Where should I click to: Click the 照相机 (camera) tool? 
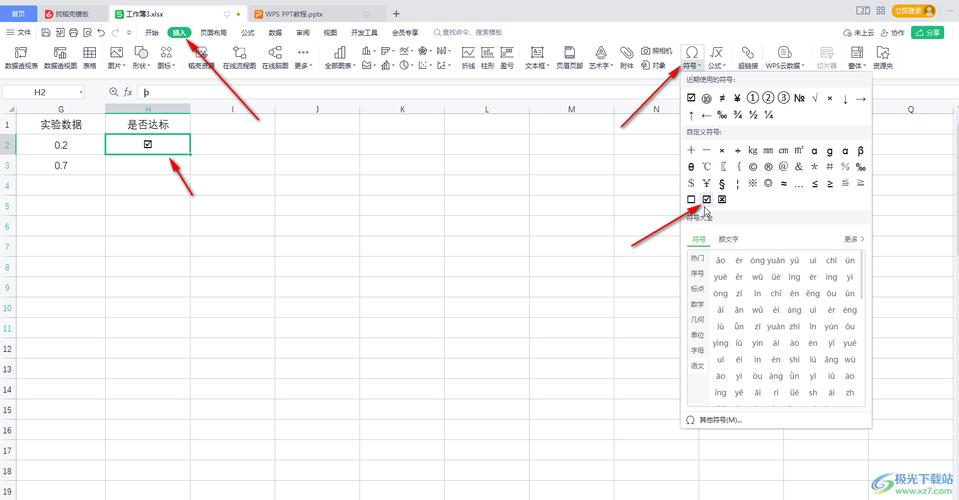click(656, 51)
